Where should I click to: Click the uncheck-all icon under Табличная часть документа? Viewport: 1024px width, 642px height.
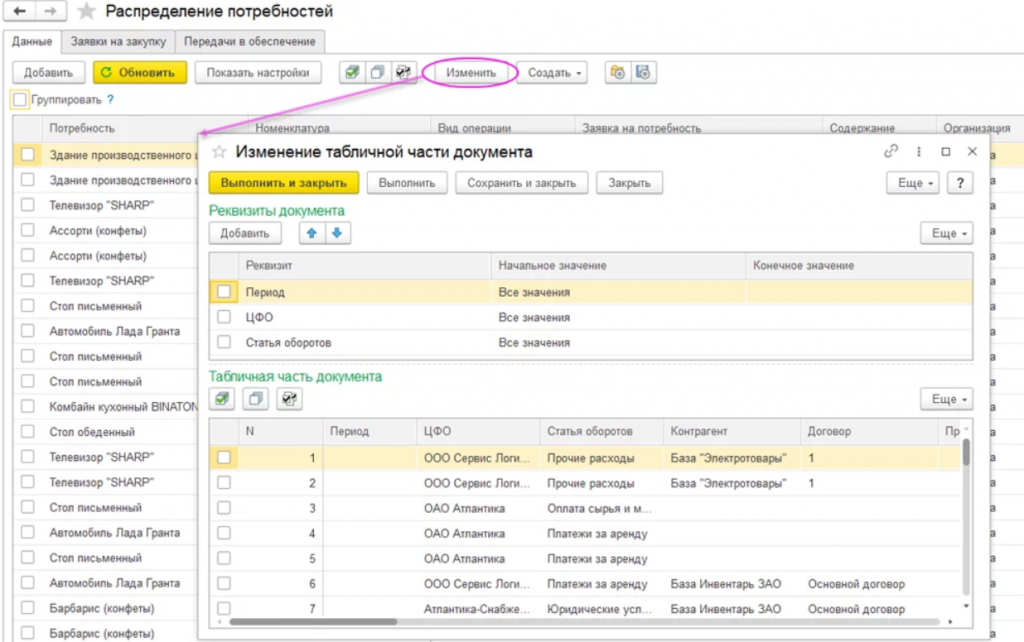pyautogui.click(x=256, y=399)
